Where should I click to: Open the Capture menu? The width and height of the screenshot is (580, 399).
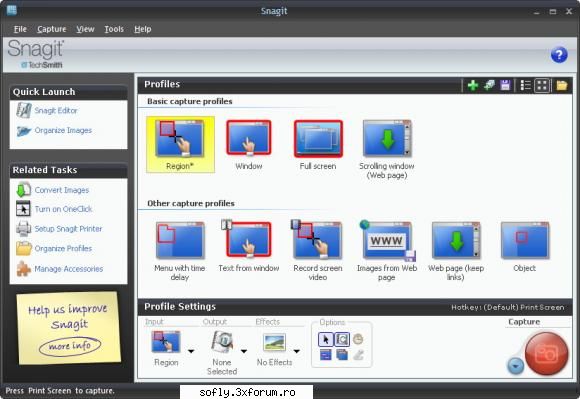(x=51, y=29)
